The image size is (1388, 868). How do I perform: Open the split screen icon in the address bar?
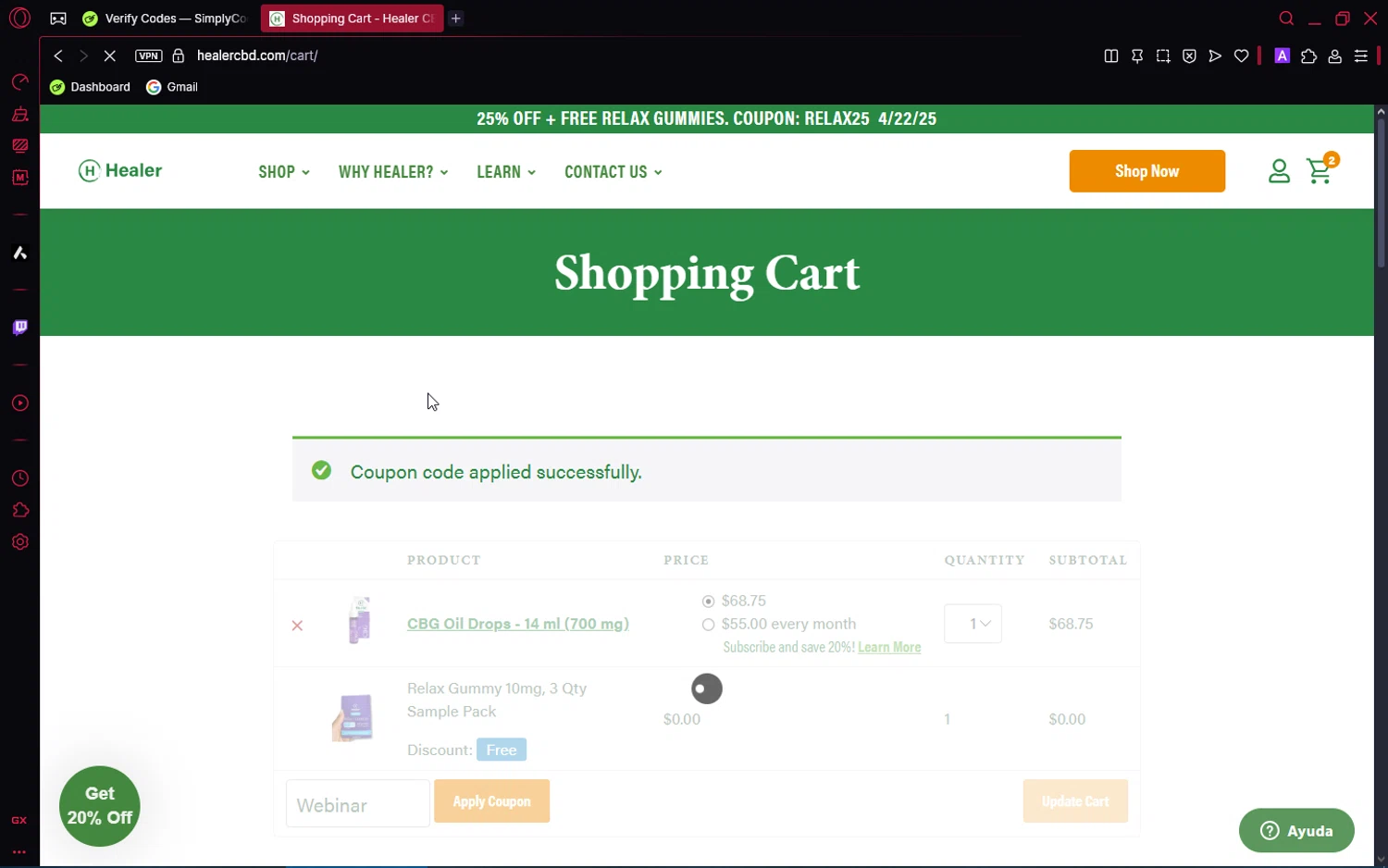coord(1111,56)
